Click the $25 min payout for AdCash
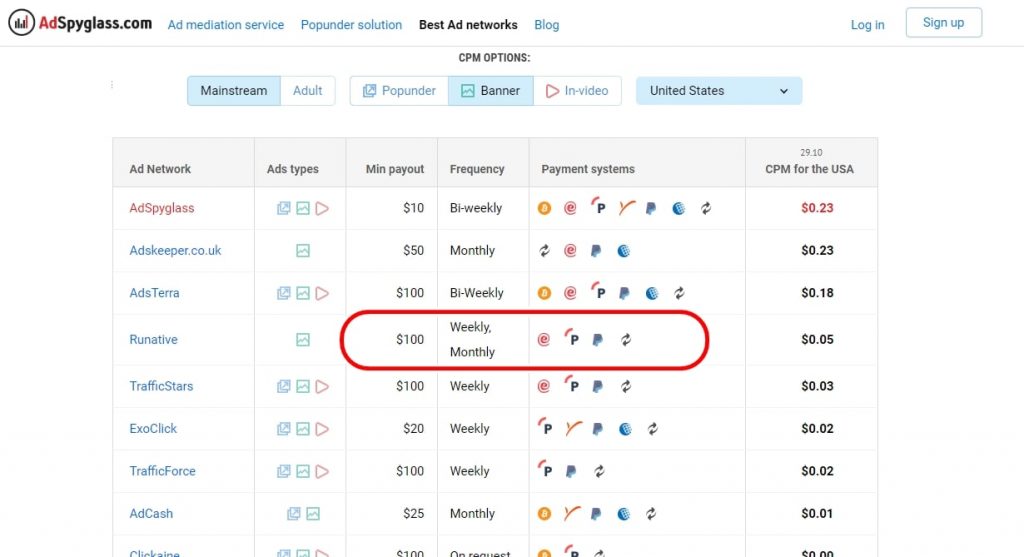1024x557 pixels. pyautogui.click(x=413, y=514)
